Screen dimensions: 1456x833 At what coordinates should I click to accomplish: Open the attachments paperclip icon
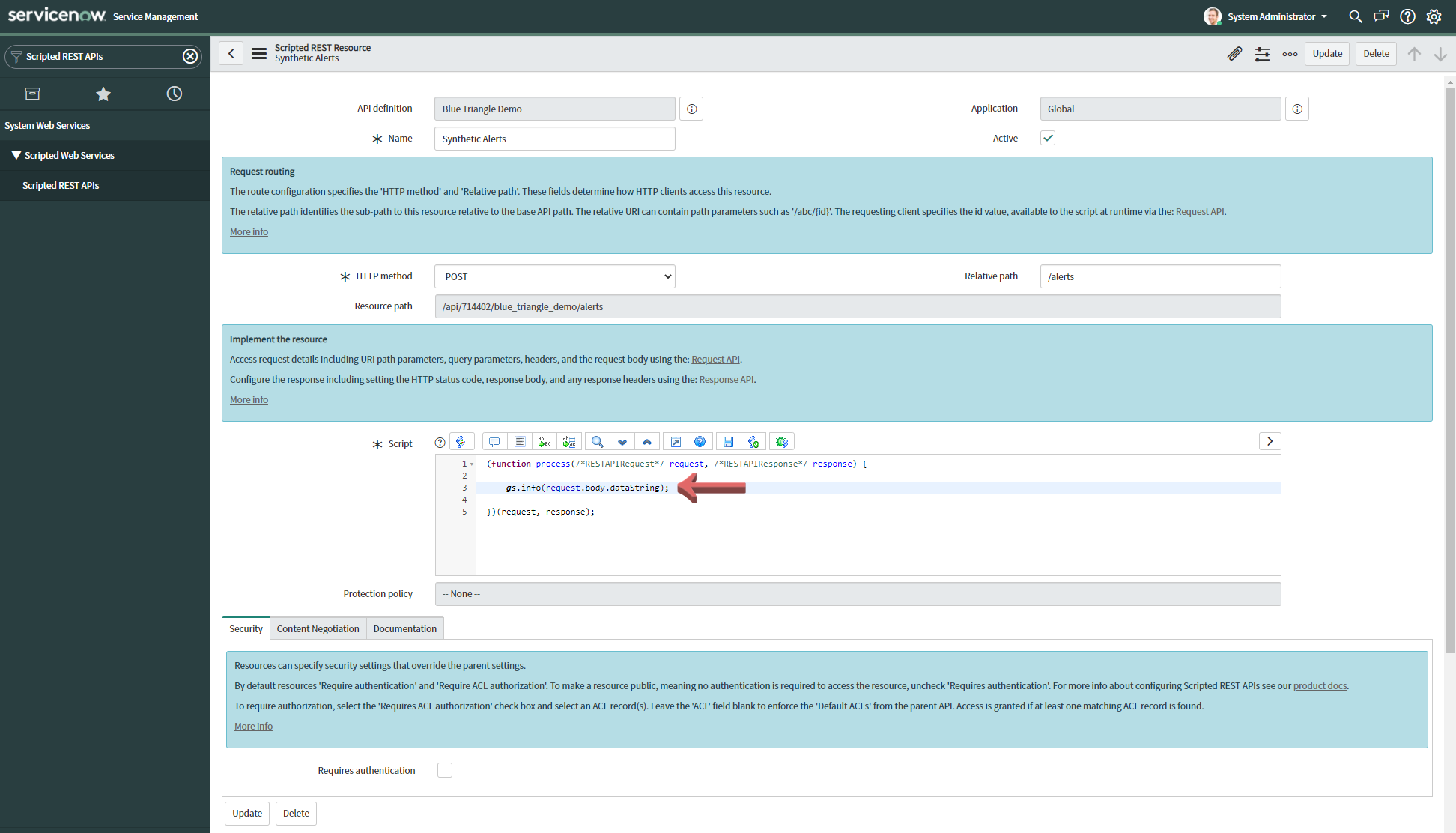1234,54
